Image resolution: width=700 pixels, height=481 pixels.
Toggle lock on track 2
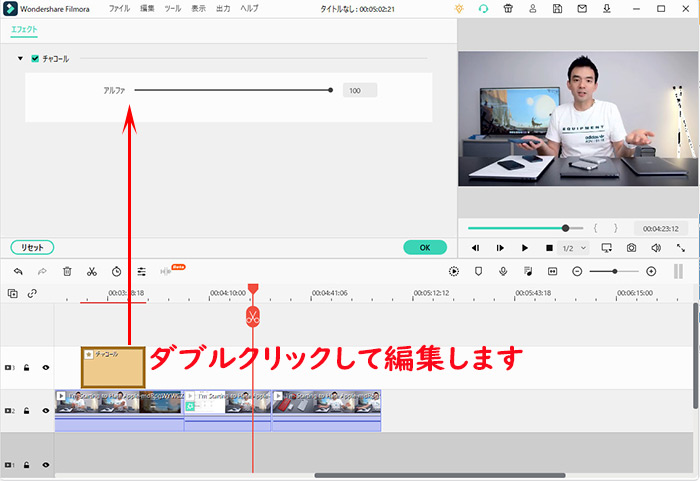pyautogui.click(x=27, y=410)
